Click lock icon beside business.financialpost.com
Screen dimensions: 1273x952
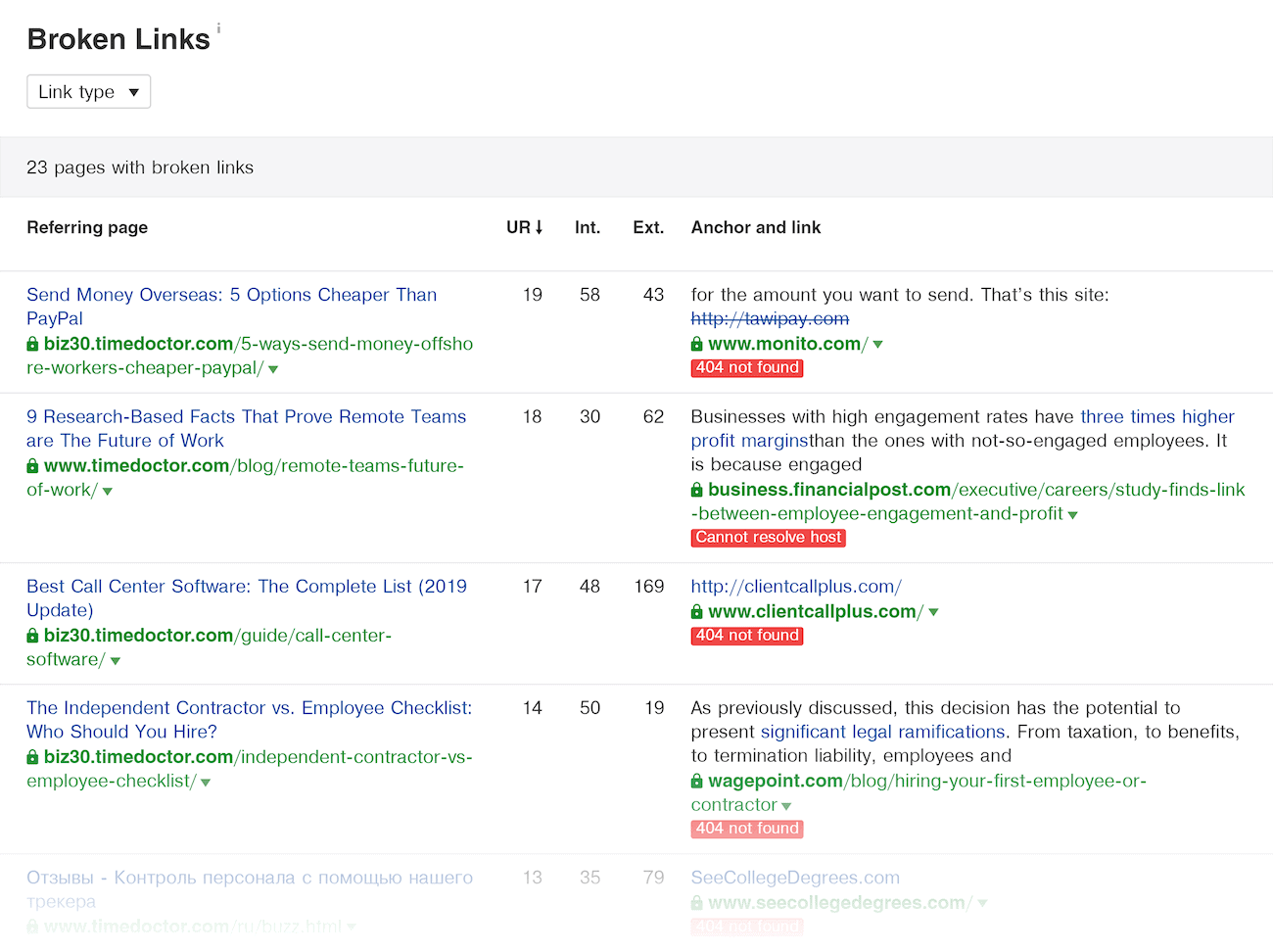tap(697, 490)
